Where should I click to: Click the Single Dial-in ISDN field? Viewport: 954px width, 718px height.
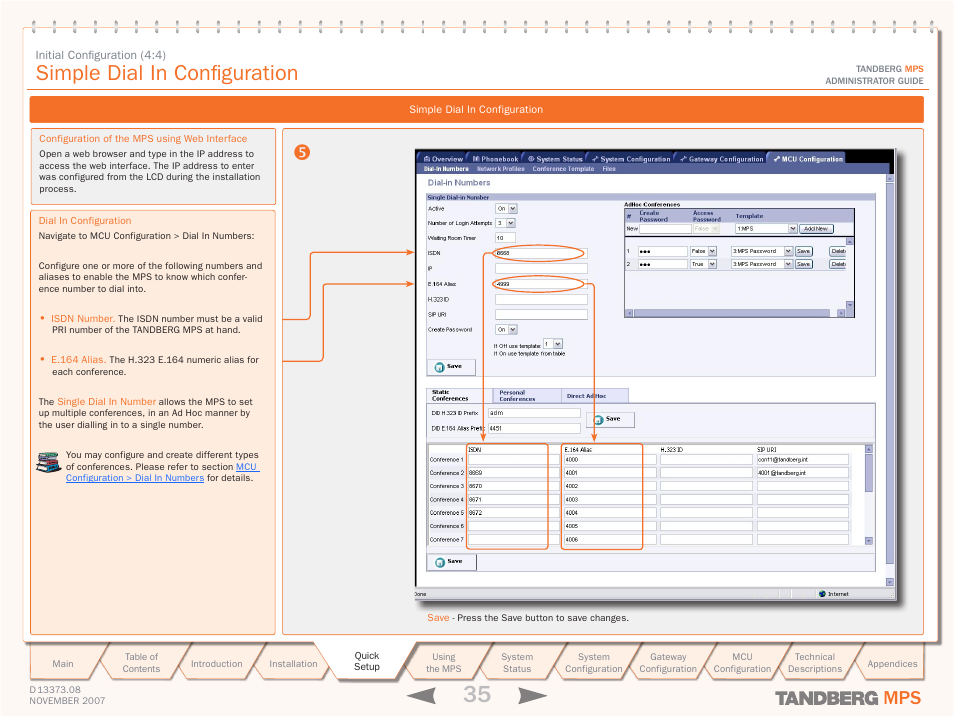click(541, 253)
